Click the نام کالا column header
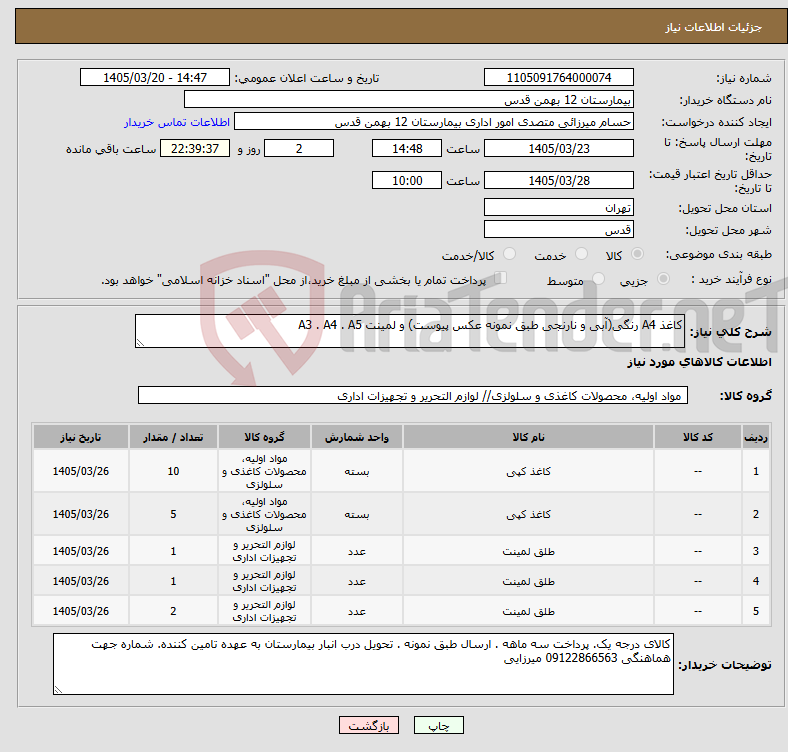The height and width of the screenshot is (752, 788). coord(528,437)
